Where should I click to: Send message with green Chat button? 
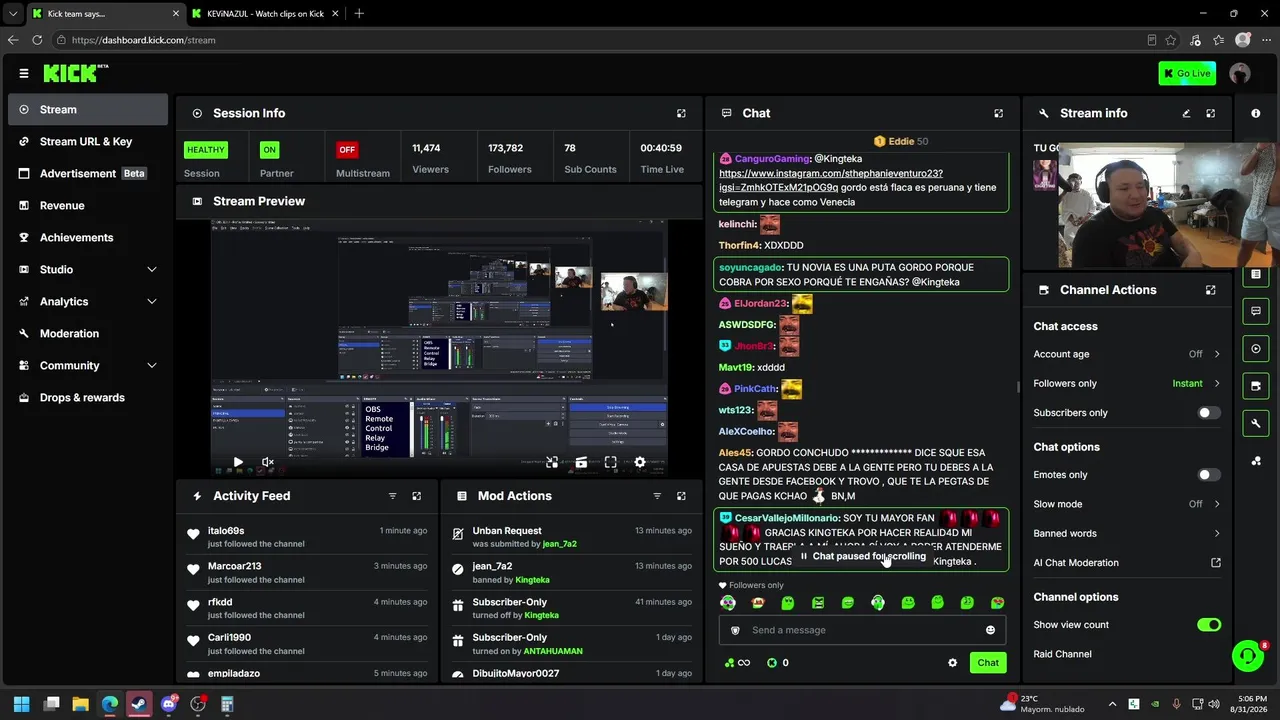pos(988,663)
